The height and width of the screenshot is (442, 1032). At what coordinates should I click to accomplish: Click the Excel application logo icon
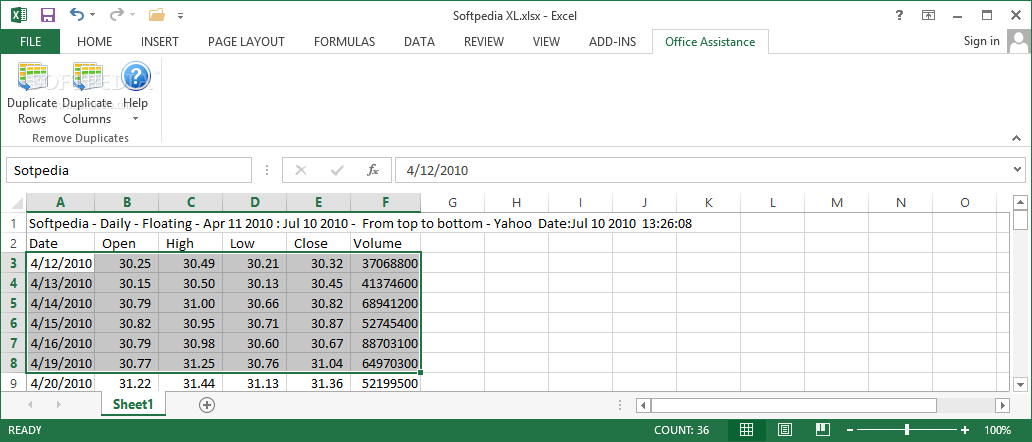pos(18,14)
